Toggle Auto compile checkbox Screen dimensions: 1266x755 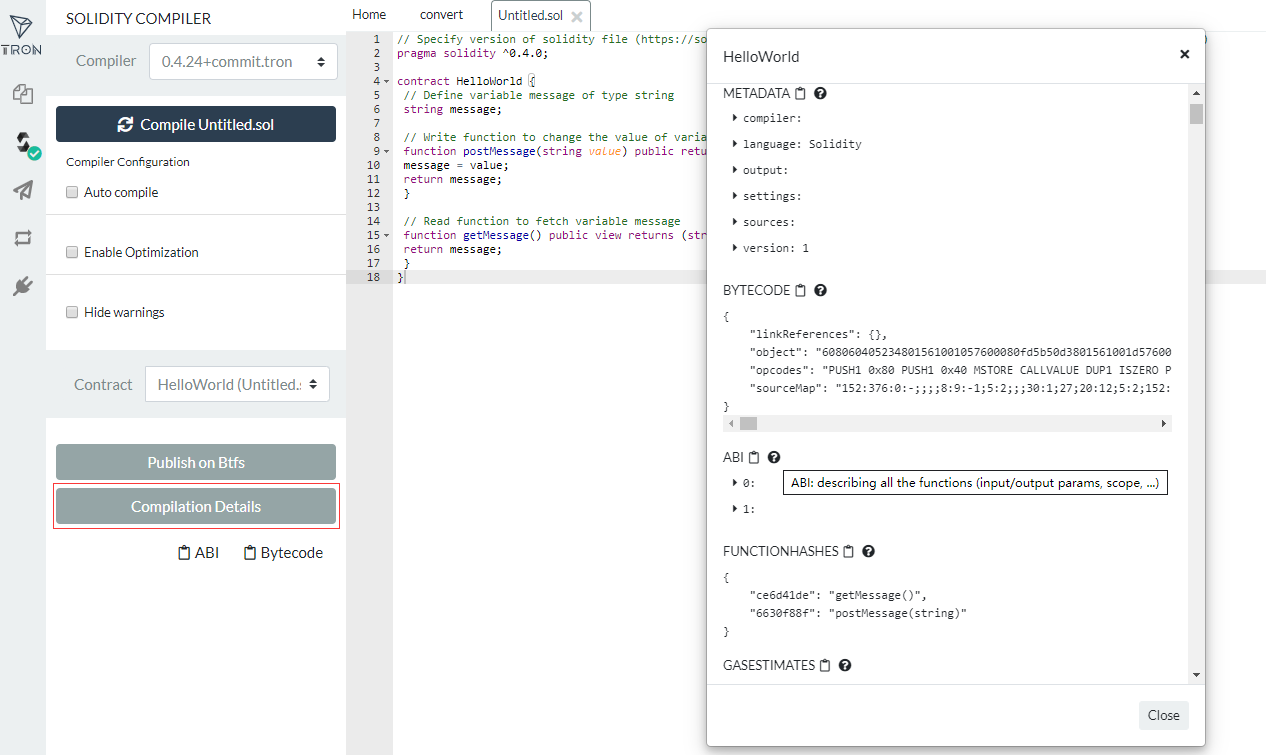72,192
